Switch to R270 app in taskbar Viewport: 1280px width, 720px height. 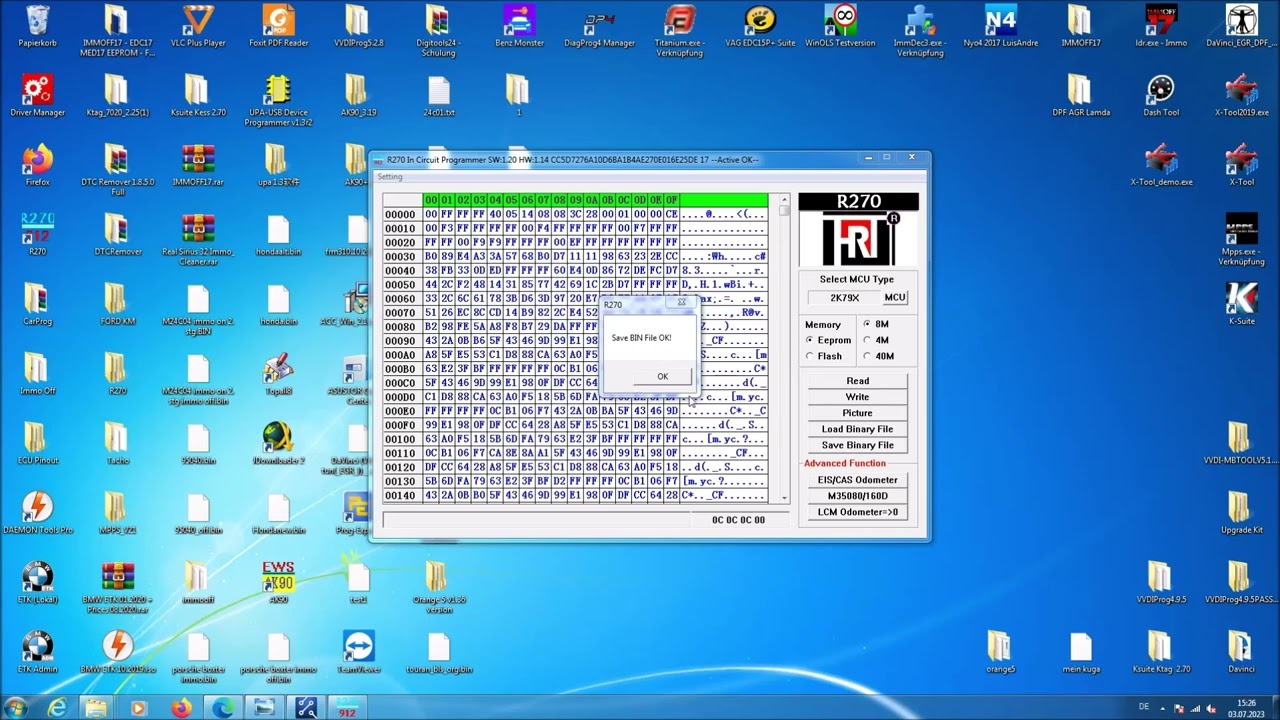[x=346, y=708]
